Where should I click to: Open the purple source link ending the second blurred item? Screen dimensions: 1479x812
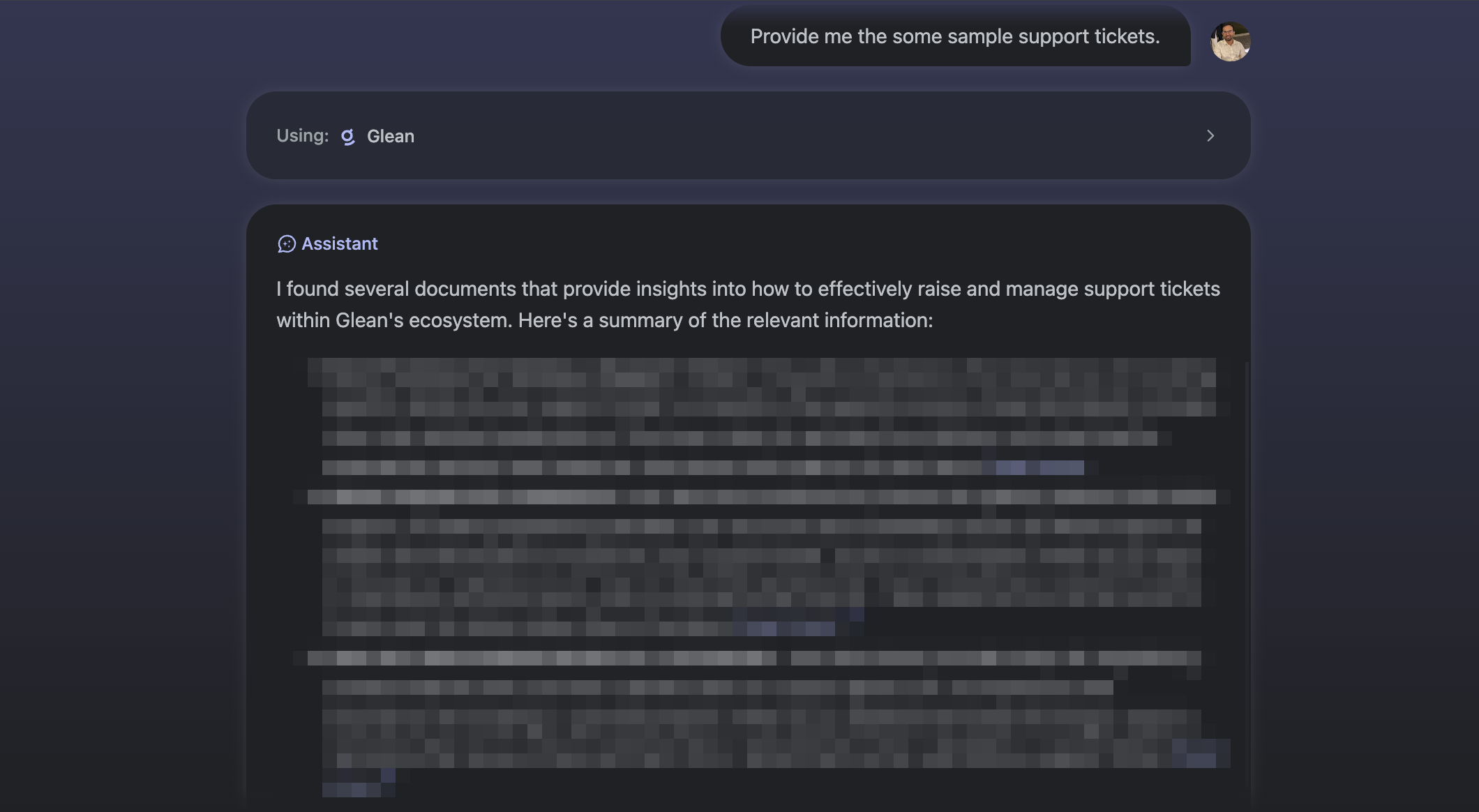791,629
